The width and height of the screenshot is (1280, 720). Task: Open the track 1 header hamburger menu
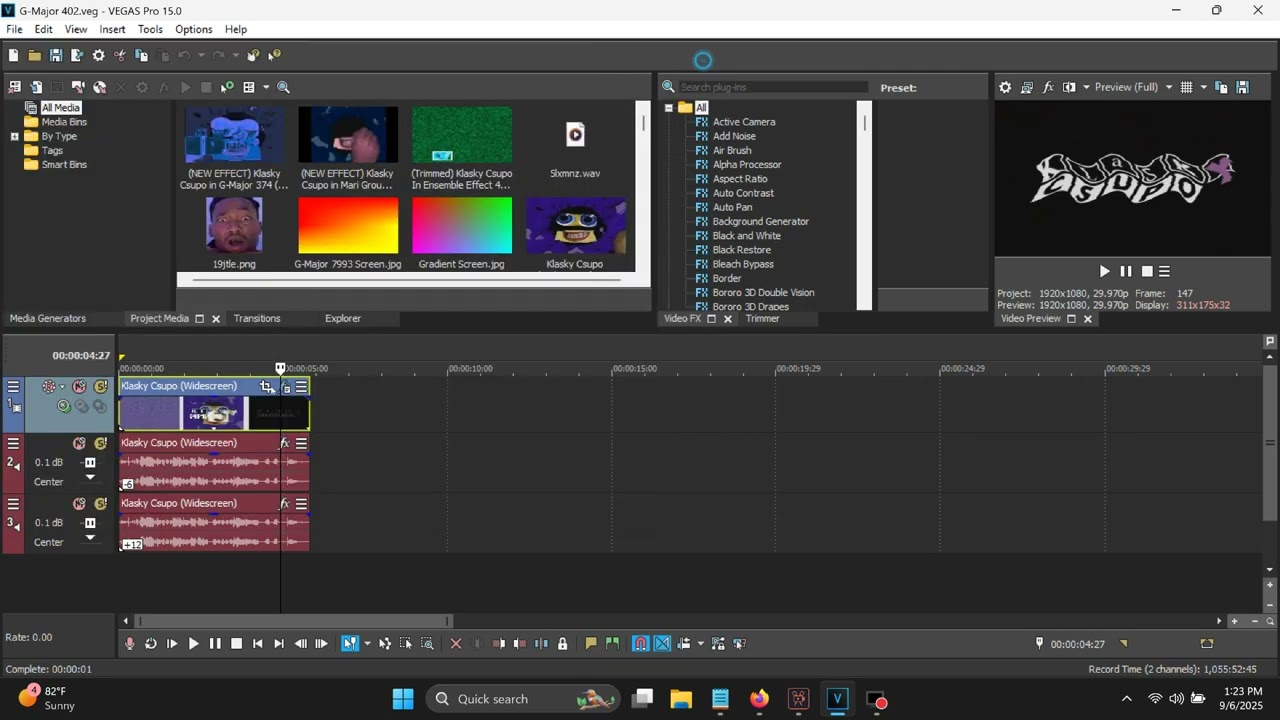pyautogui.click(x=13, y=387)
